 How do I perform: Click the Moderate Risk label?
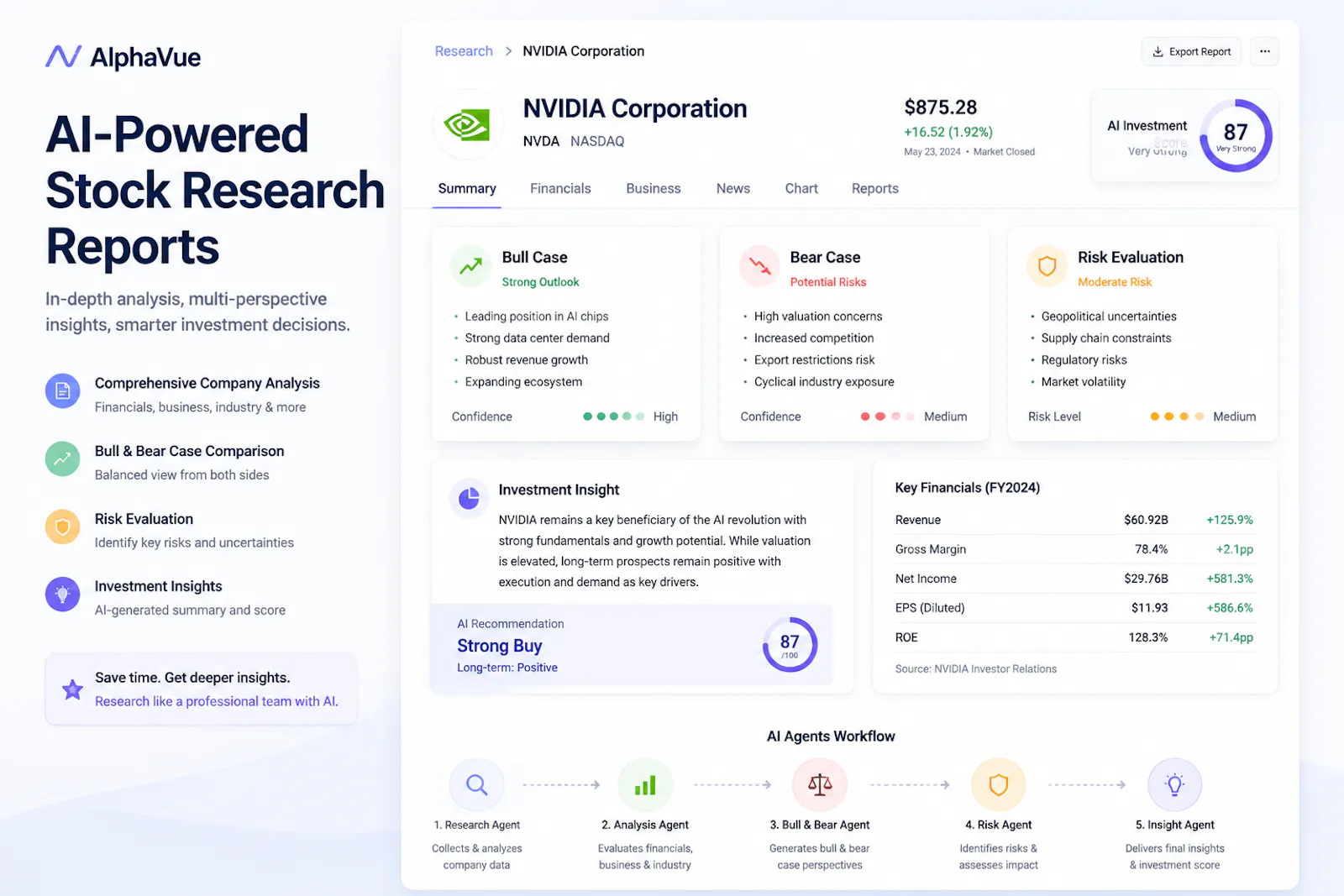click(x=1115, y=282)
